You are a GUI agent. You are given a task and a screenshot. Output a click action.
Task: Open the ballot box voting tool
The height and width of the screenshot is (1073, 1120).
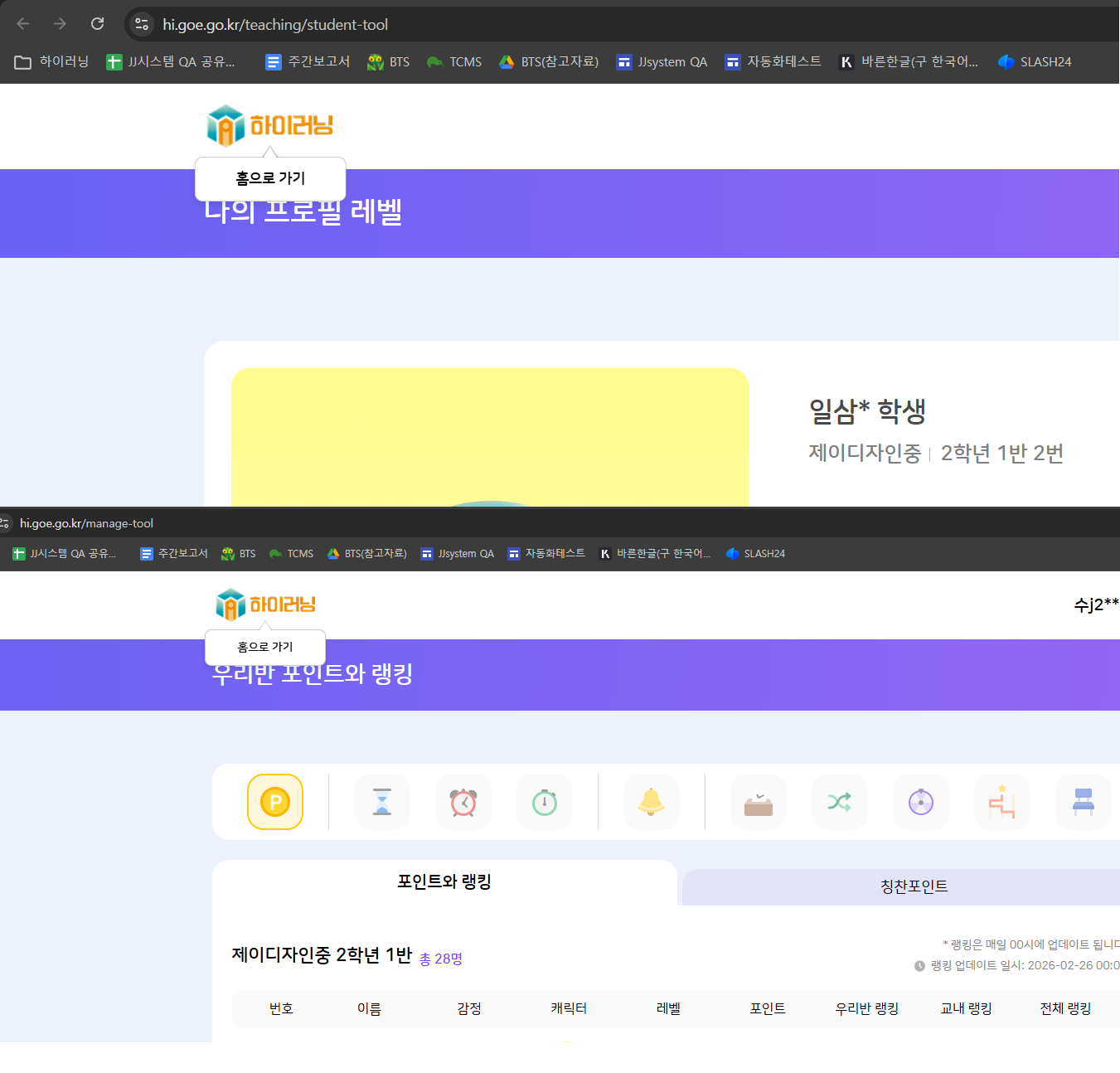tap(759, 802)
